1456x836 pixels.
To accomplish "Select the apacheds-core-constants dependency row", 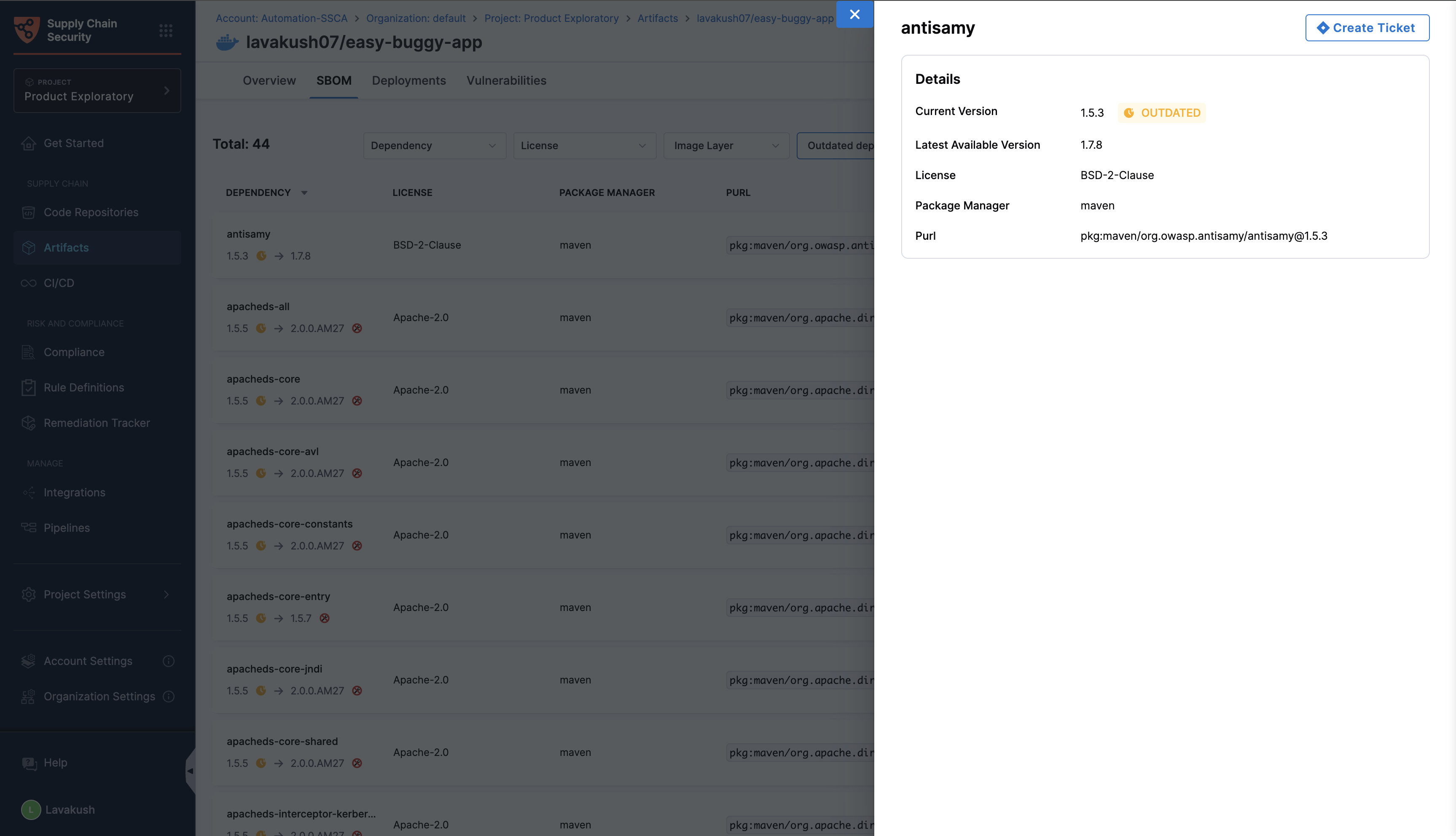I will pos(543,535).
